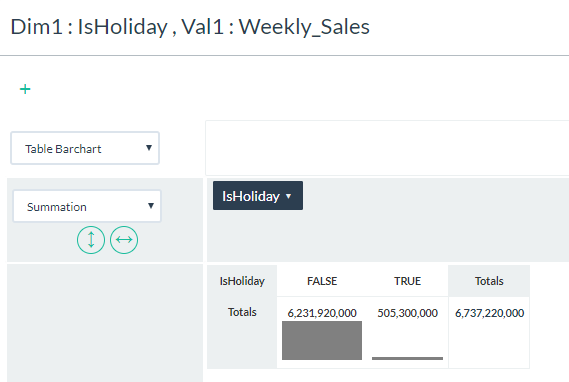
Task: Click the TRUE column header
Action: pyautogui.click(x=407, y=281)
